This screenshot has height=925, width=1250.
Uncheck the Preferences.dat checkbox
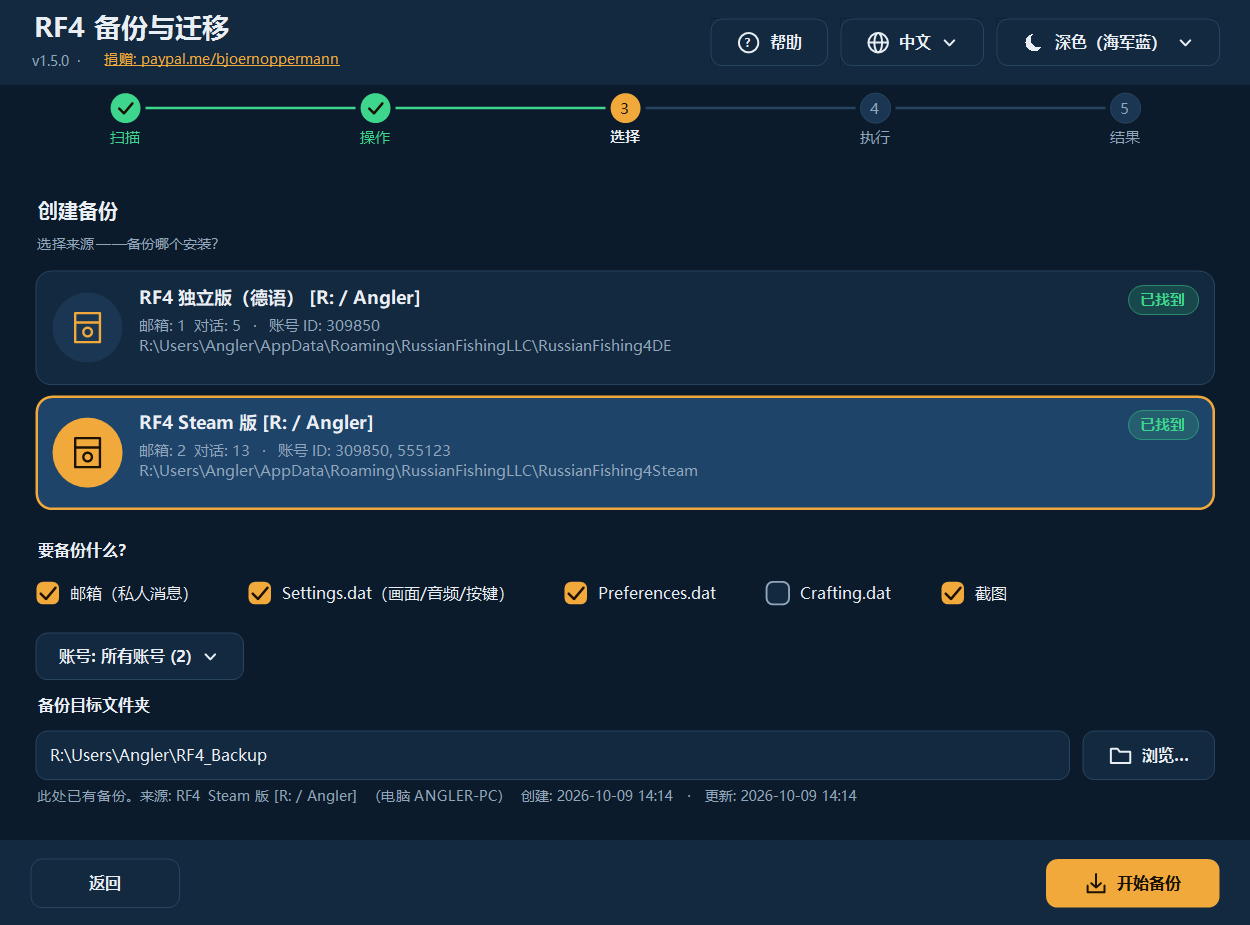click(576, 593)
